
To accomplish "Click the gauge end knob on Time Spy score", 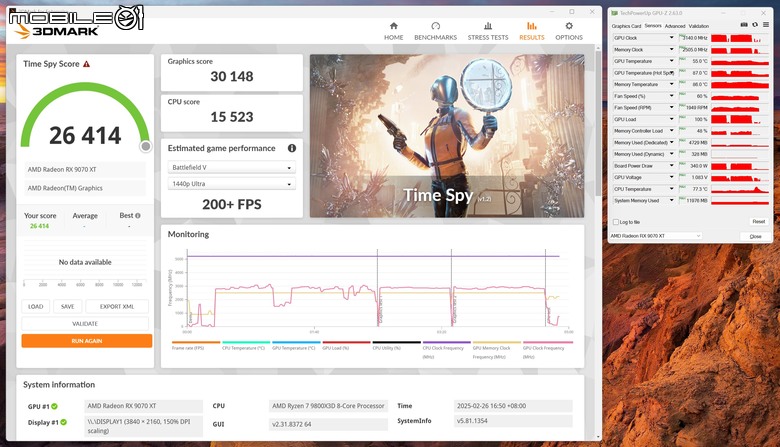I will pos(146,146).
